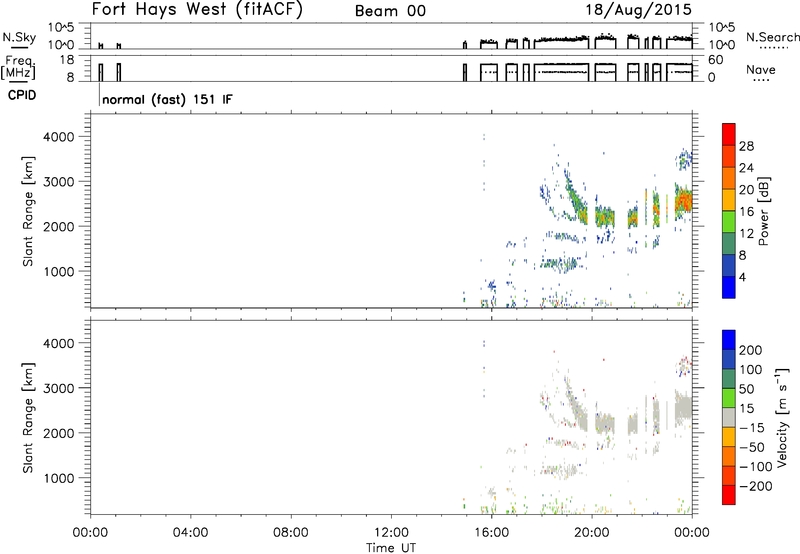This screenshot has height=554, width=800.
Task: Click the 'N.Sky' legend label
Action: (x=19, y=37)
